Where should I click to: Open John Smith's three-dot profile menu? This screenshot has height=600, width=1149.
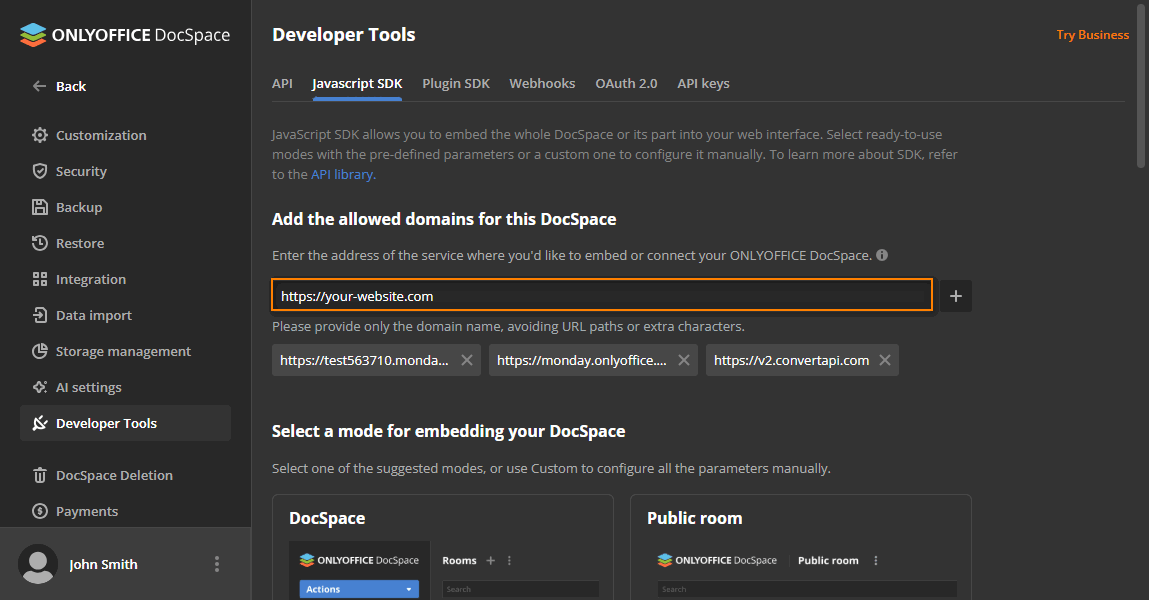[x=217, y=564]
